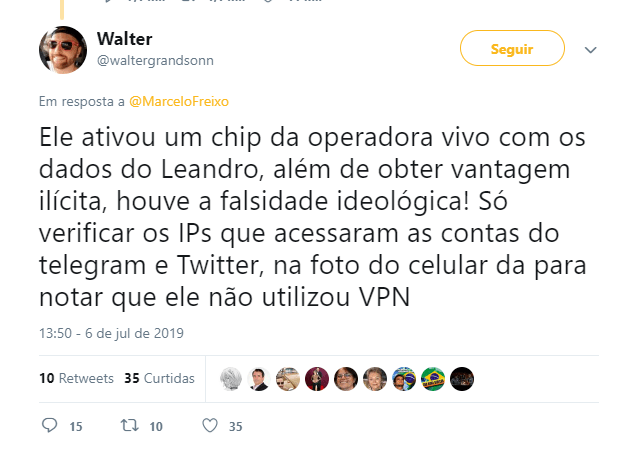
Task: Click the first gray-haired liker avatar
Action: coord(231,379)
